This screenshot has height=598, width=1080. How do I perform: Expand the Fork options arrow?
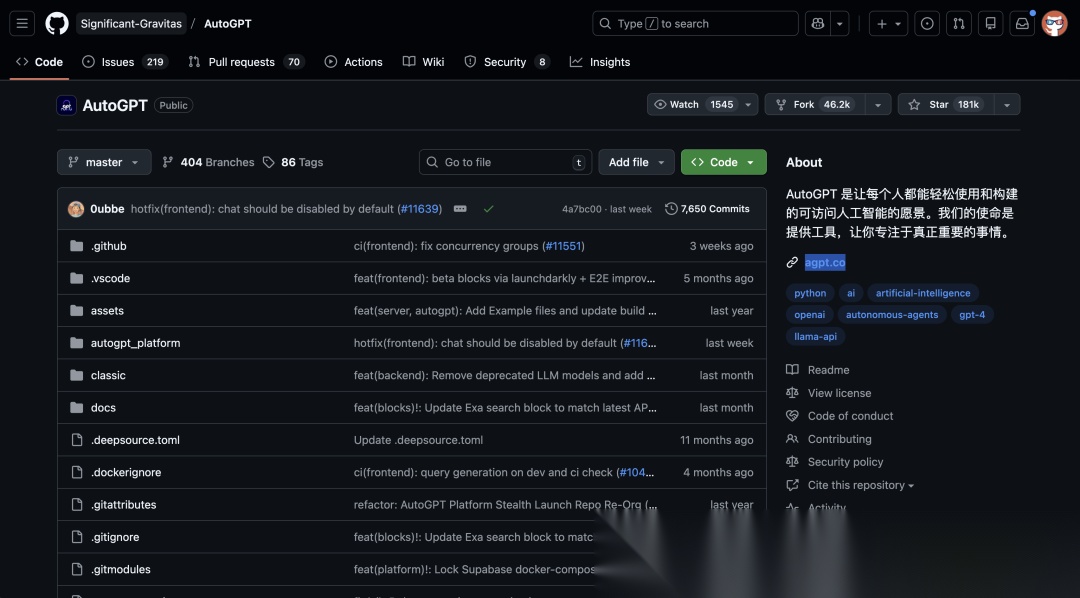[x=878, y=105]
